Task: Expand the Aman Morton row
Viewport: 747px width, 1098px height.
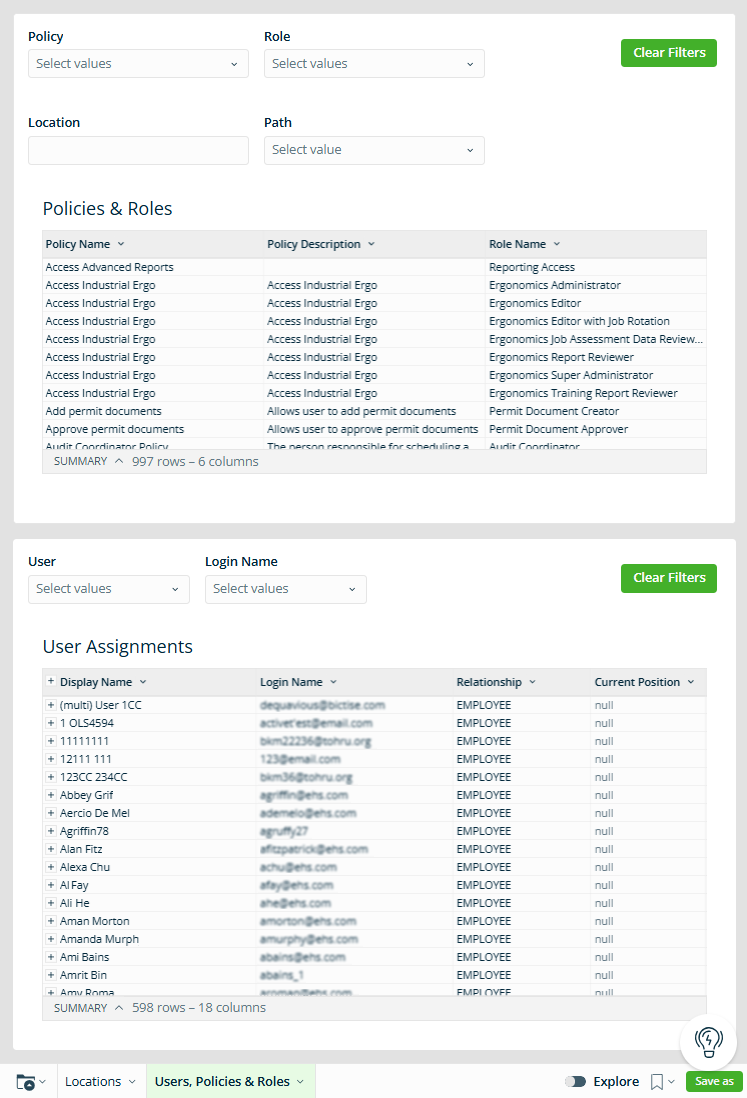Action: (50, 921)
